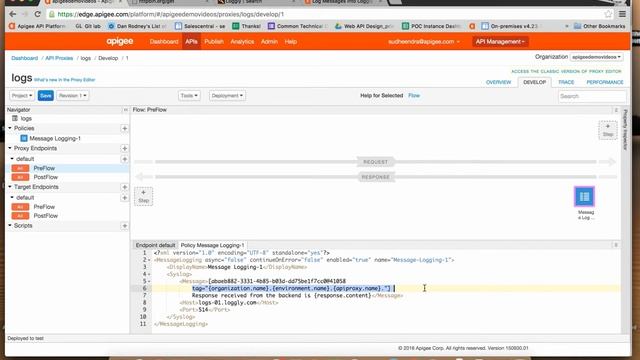The height and width of the screenshot is (360, 640).
Task: Collapse the Policies section
Action: (x=10, y=128)
